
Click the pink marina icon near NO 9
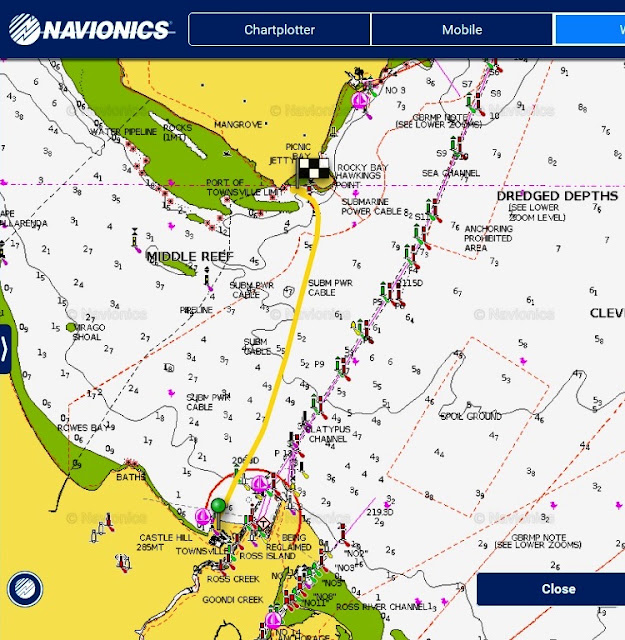pos(360,100)
